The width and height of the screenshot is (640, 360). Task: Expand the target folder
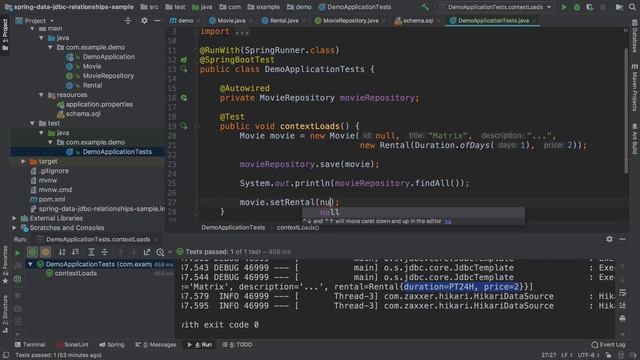pos(24,161)
